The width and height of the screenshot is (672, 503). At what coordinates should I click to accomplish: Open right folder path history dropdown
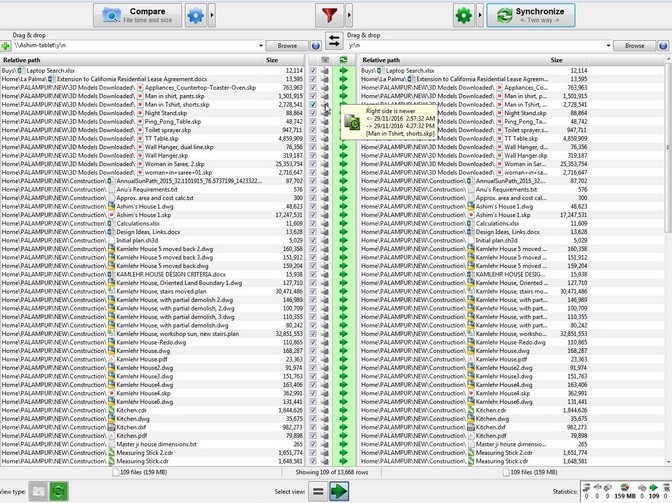click(608, 45)
